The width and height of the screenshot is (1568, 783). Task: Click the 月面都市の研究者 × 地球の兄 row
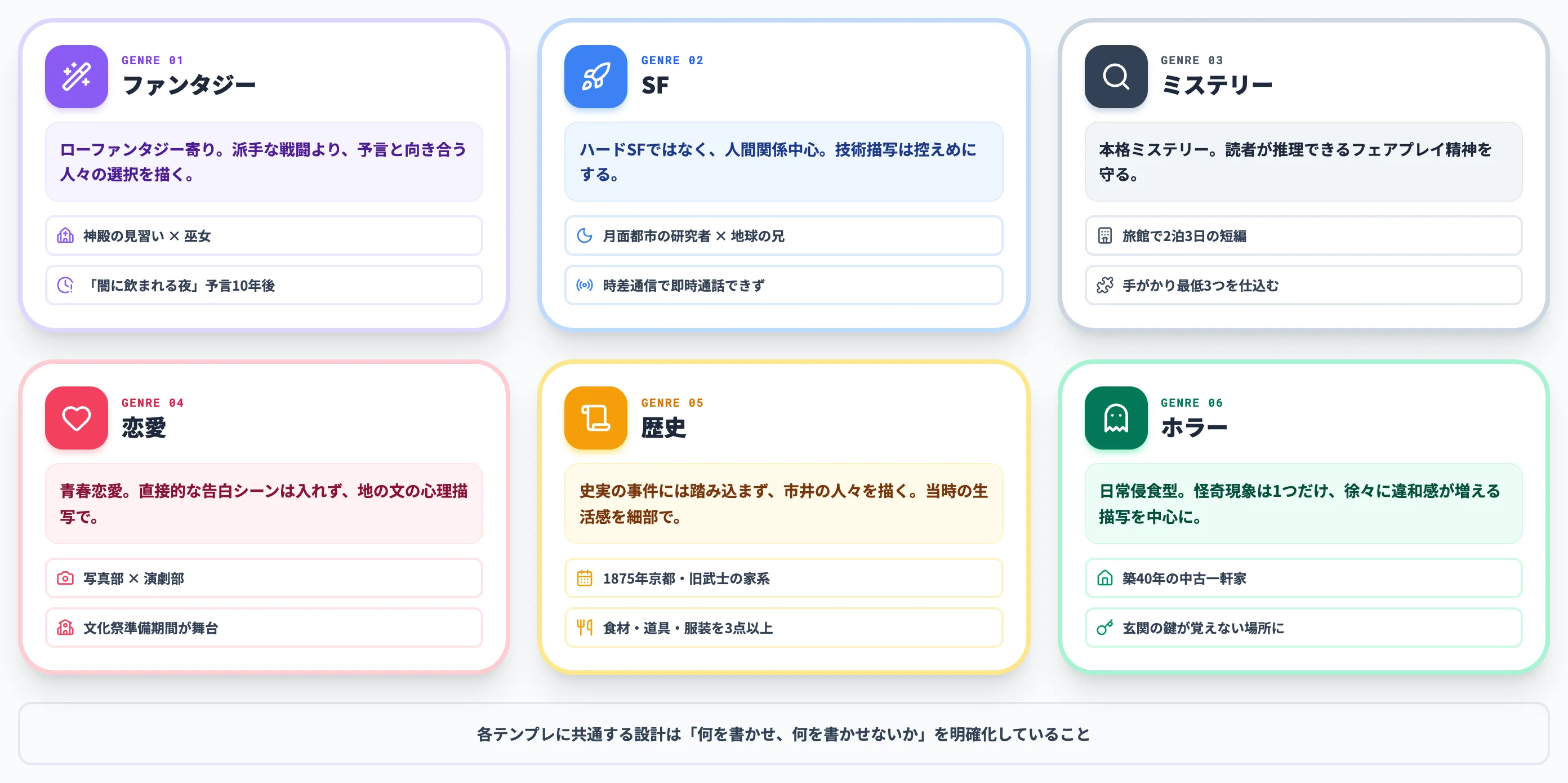[x=783, y=235]
